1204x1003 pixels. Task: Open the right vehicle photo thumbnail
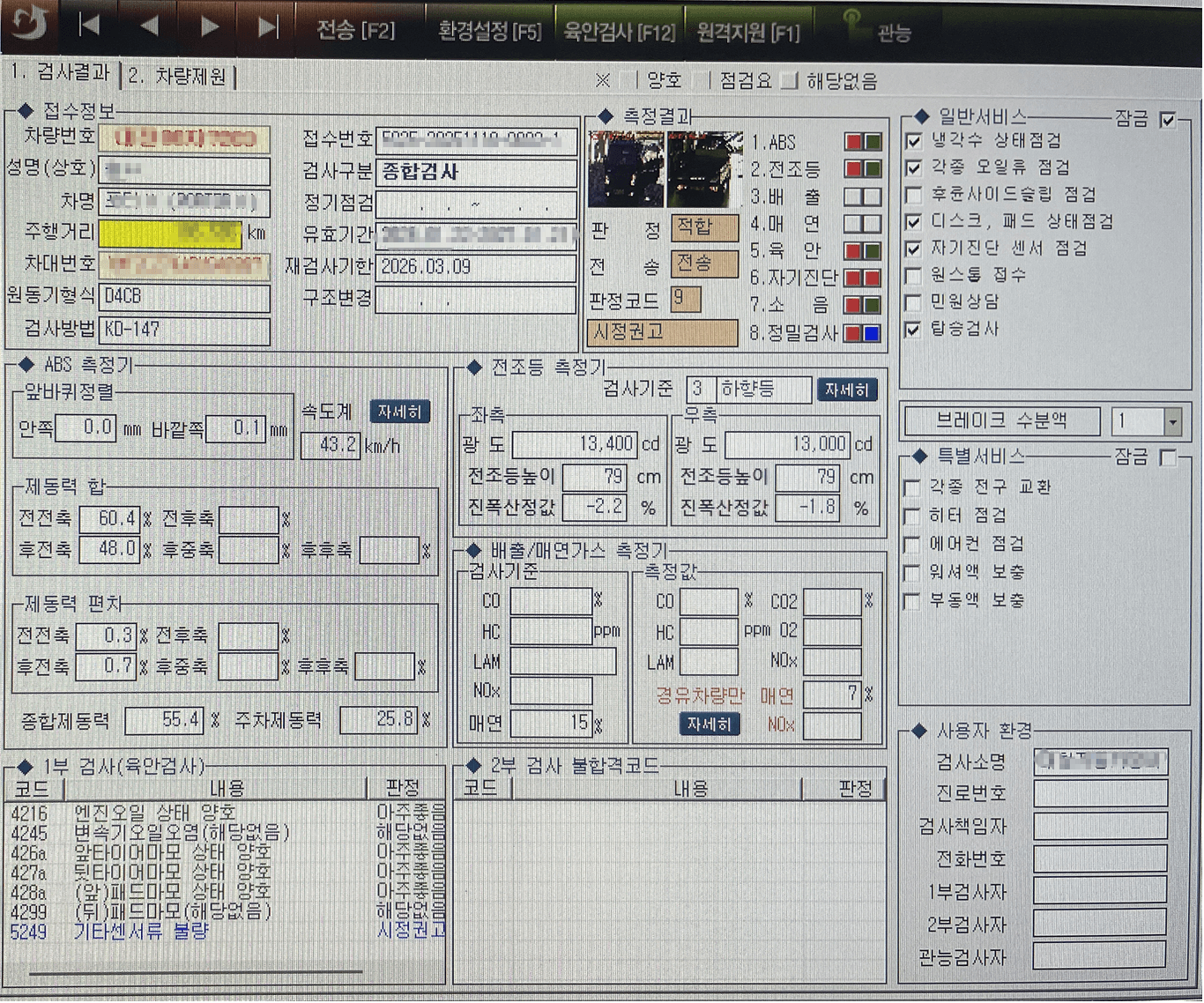704,168
